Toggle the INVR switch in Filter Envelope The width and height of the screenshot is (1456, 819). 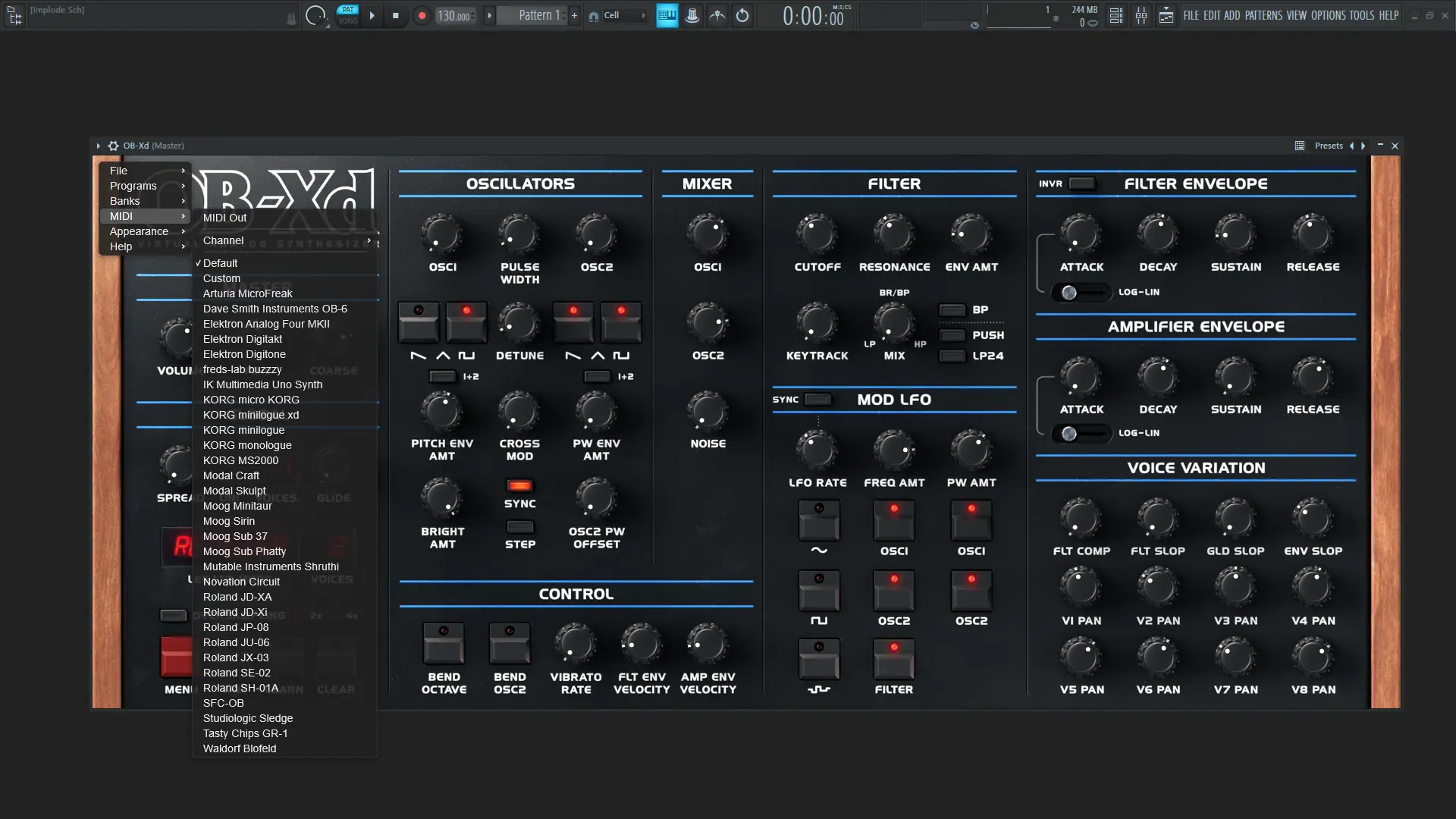point(1082,183)
